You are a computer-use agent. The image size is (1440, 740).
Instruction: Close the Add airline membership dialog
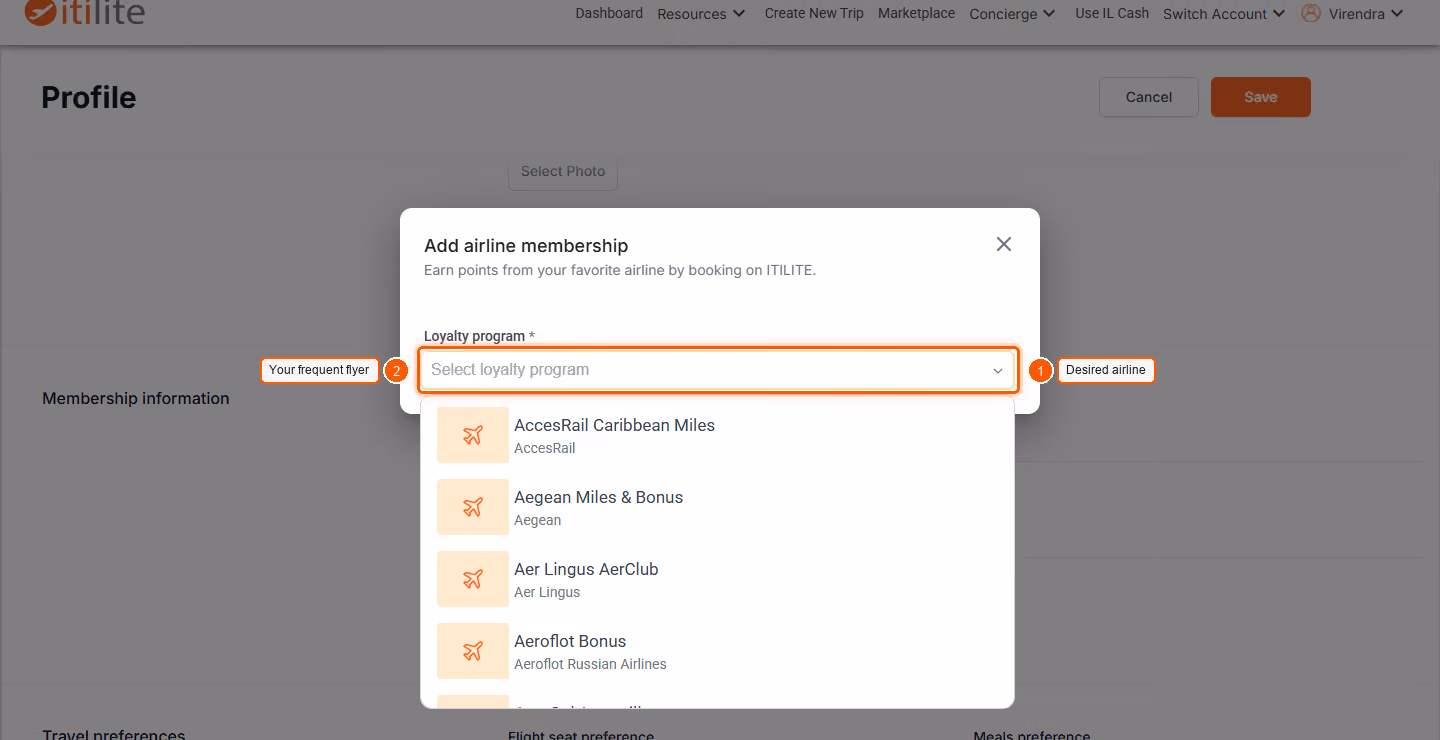click(1004, 244)
